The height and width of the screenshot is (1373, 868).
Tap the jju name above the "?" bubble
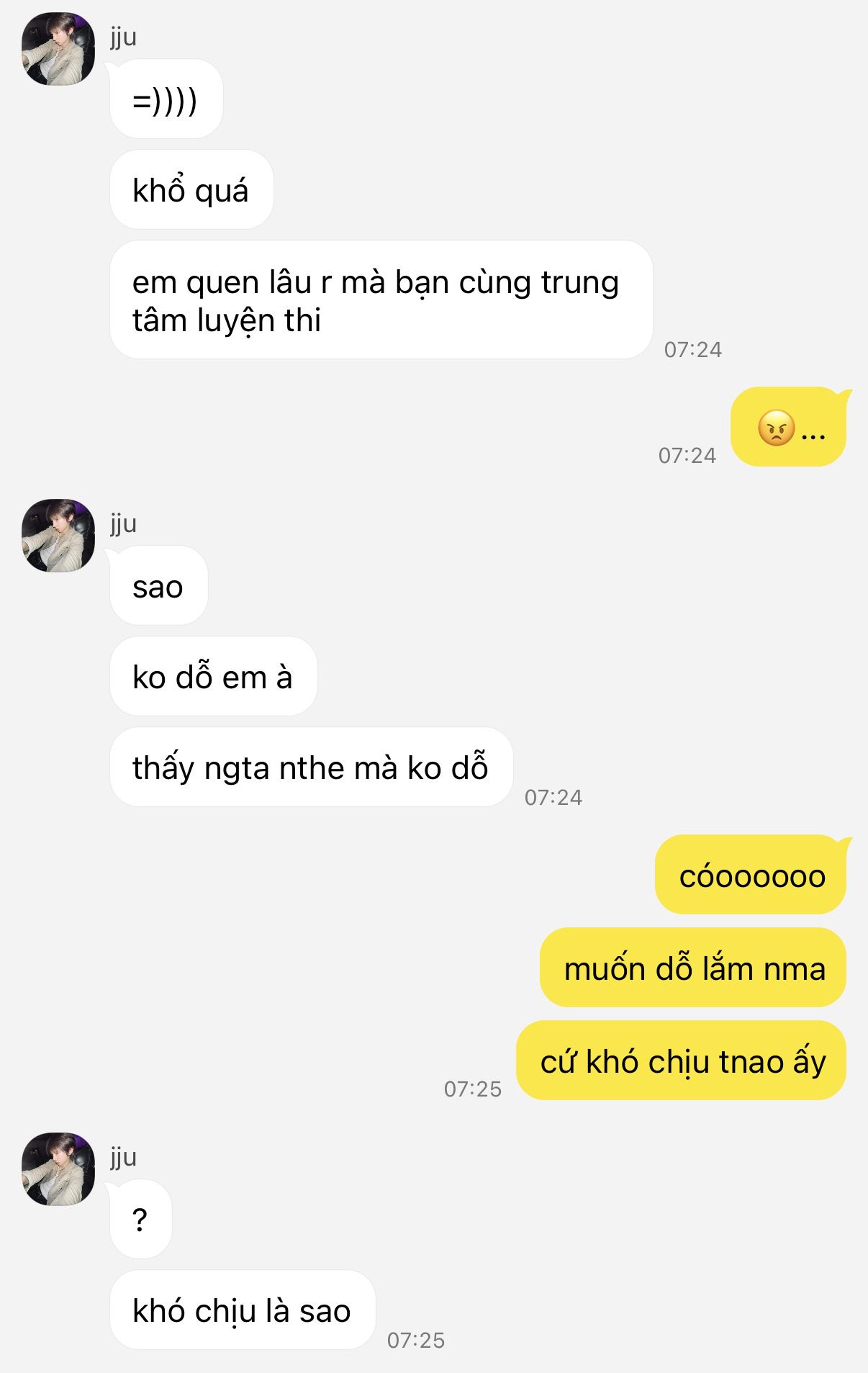tap(123, 1157)
